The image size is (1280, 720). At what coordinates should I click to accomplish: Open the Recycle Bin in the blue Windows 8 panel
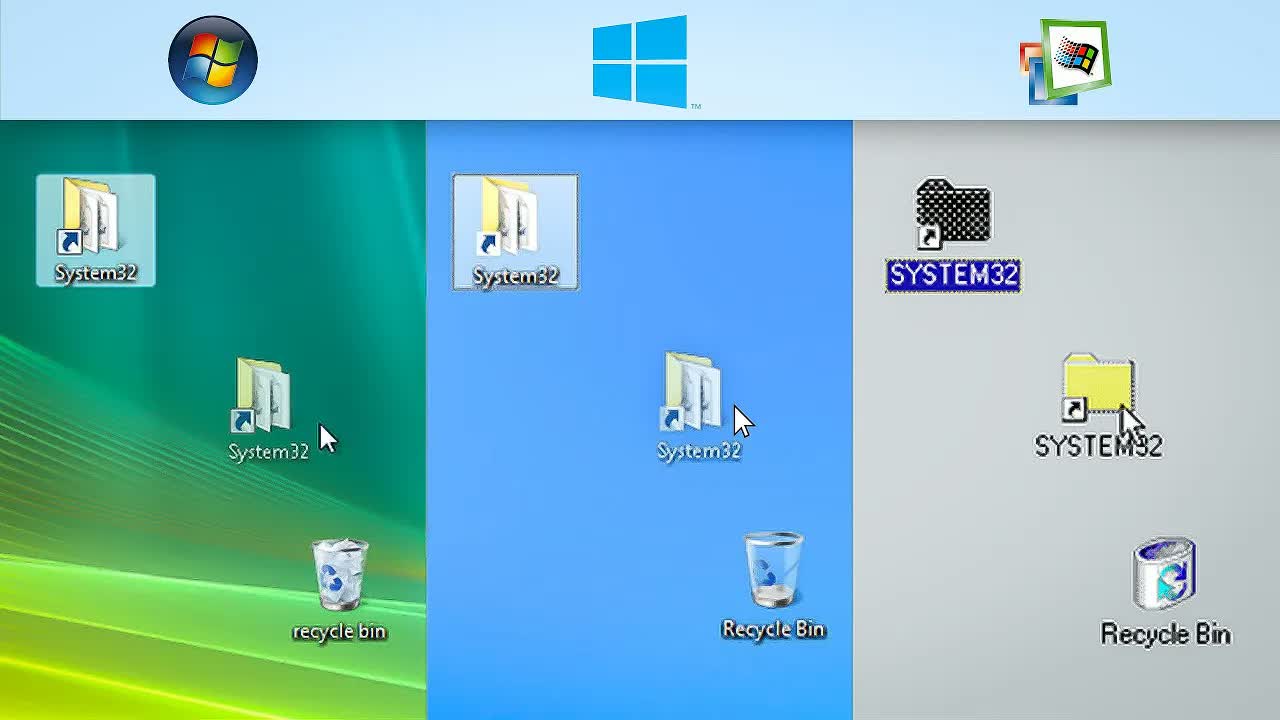tap(773, 570)
